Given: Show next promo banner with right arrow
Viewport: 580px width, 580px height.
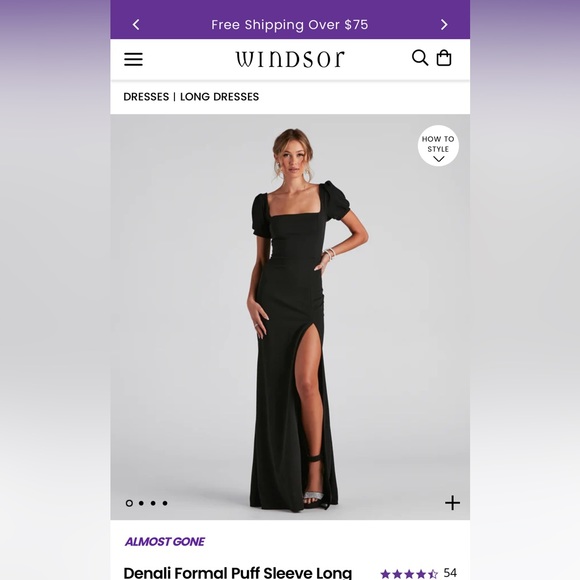Looking at the screenshot, I should 444,25.
